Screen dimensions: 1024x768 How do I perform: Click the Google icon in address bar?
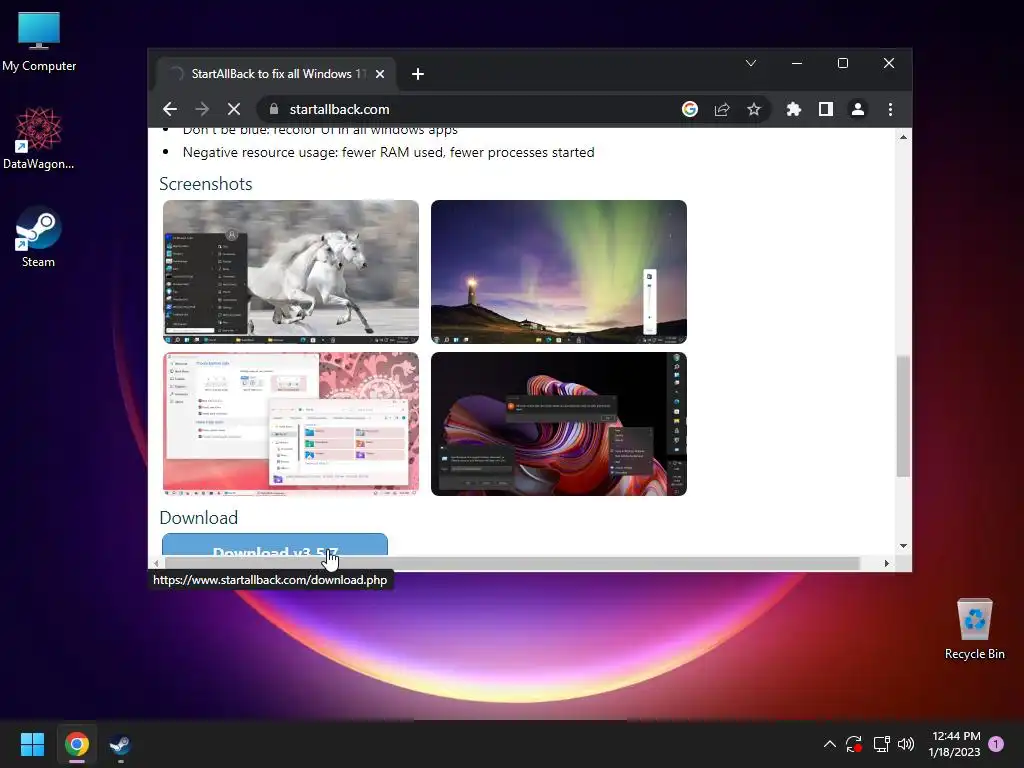pos(690,109)
